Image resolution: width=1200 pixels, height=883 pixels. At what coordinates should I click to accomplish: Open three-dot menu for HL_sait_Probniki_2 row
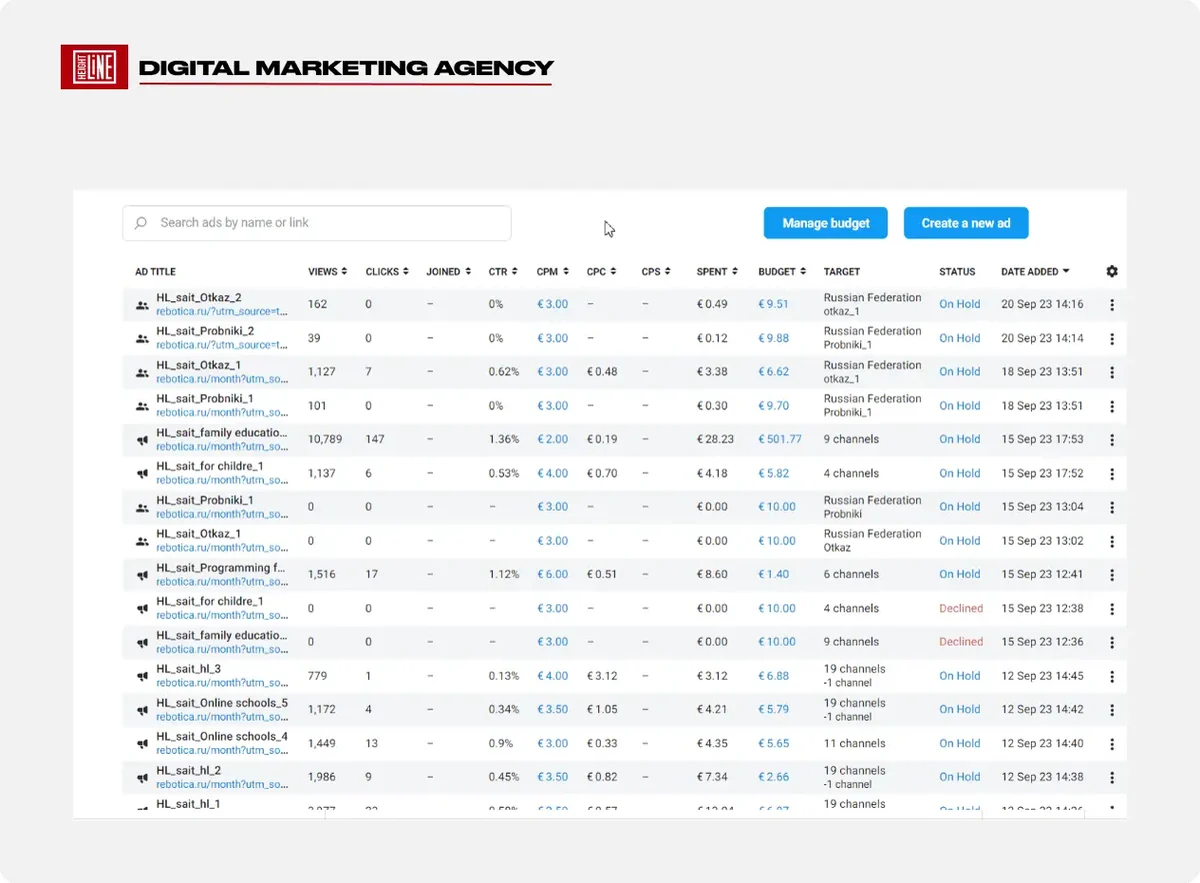point(1112,339)
